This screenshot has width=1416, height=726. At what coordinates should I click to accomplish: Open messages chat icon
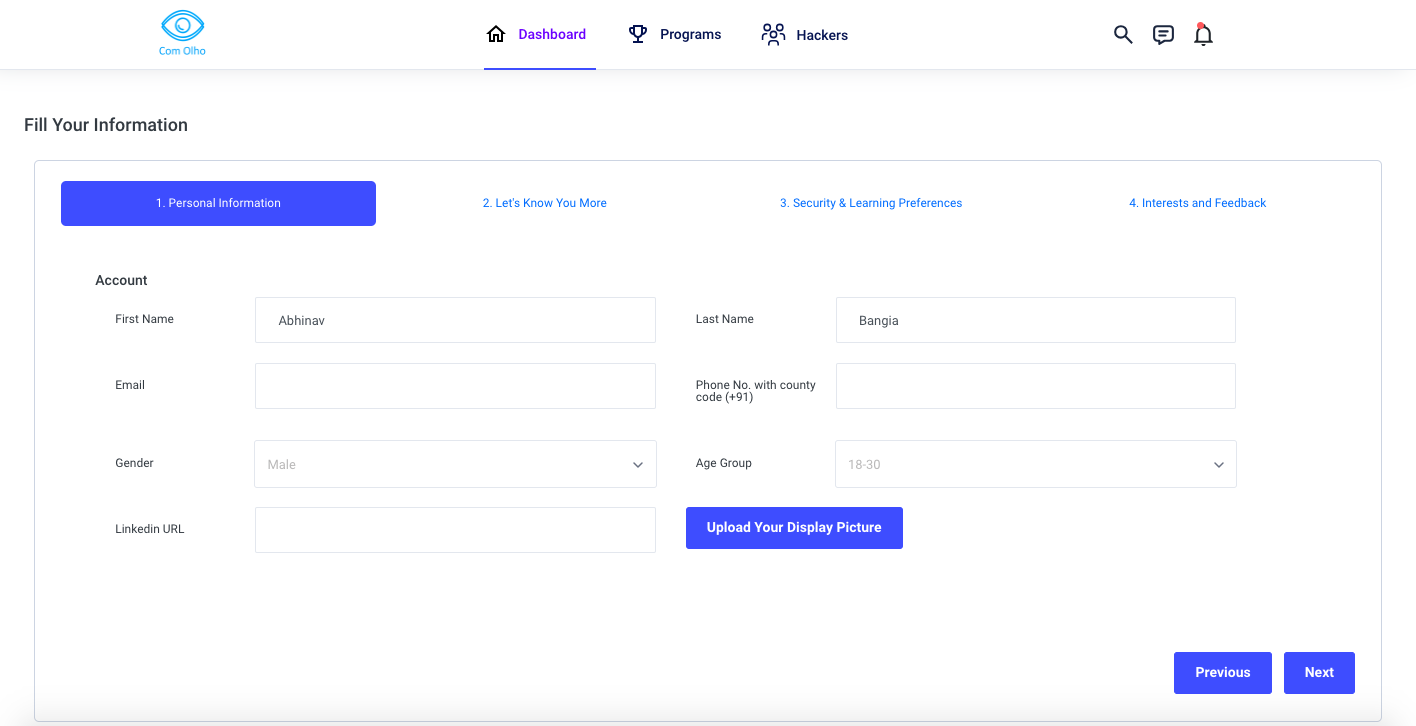[x=1163, y=35]
